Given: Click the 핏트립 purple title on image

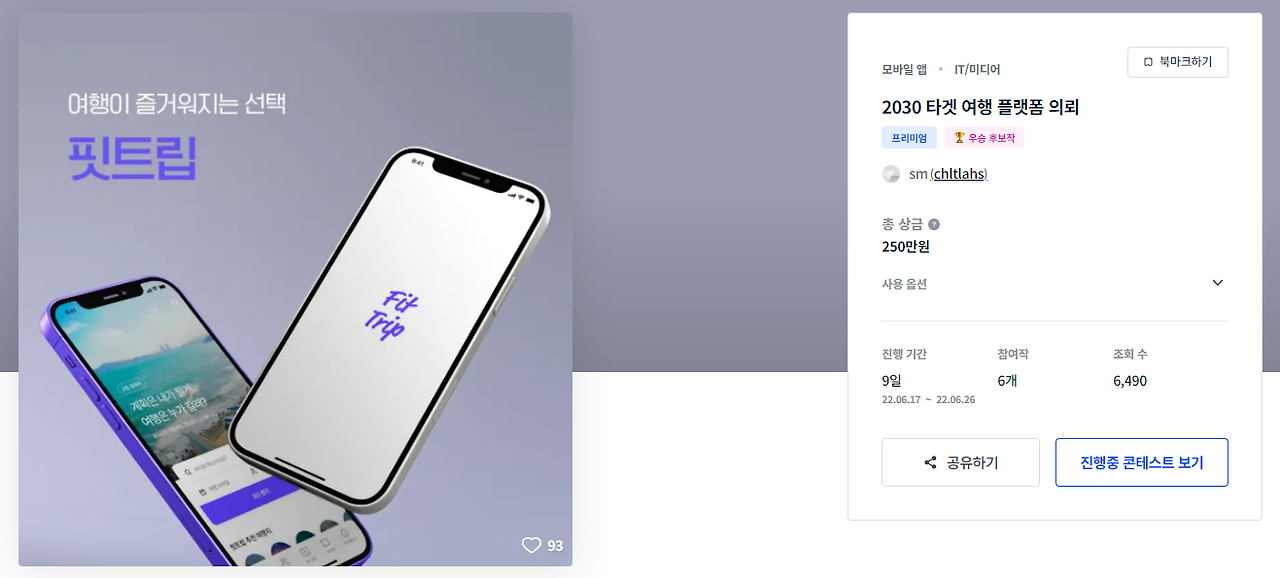Looking at the screenshot, I should click(x=132, y=157).
